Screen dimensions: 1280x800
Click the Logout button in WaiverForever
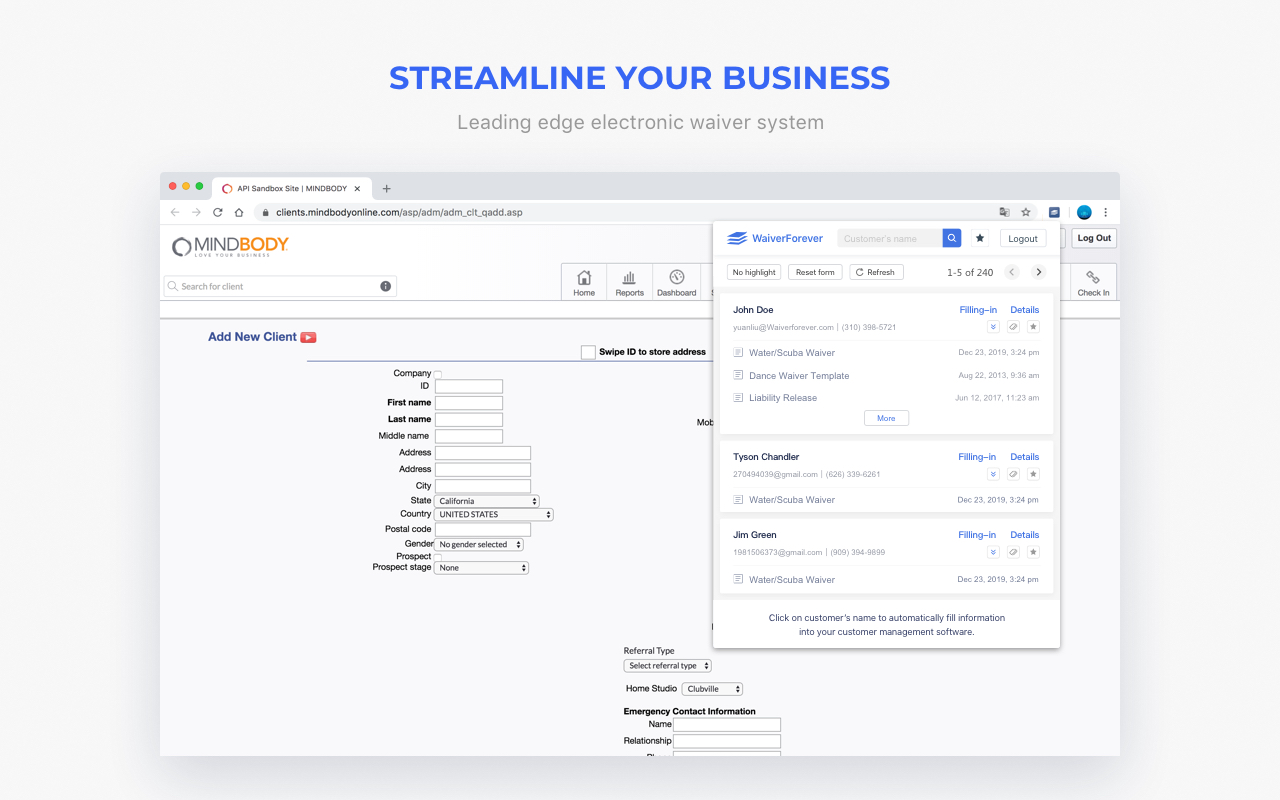click(1022, 238)
